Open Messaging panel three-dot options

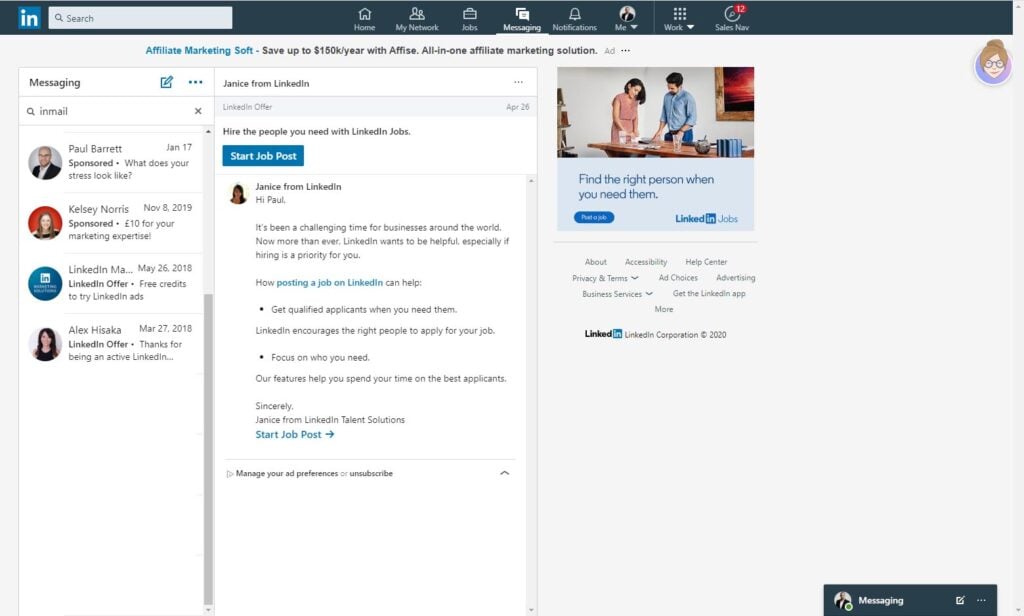click(195, 82)
